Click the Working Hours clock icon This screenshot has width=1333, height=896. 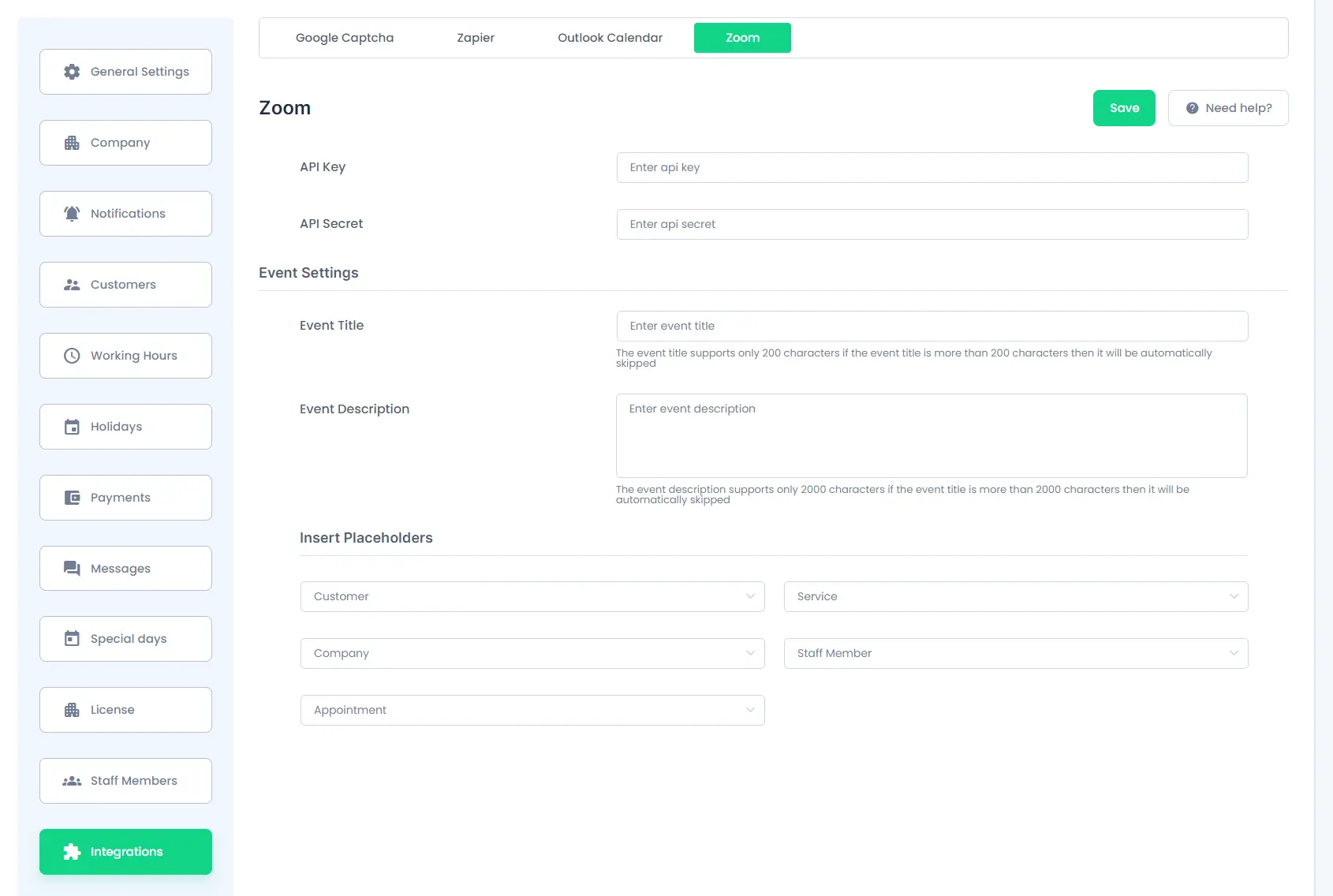[72, 356]
